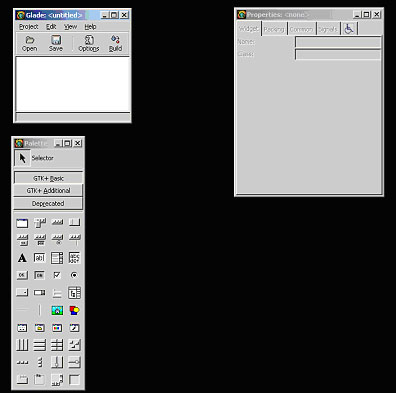Click the Build toolbar button
The width and height of the screenshot is (396, 393).
(115, 43)
